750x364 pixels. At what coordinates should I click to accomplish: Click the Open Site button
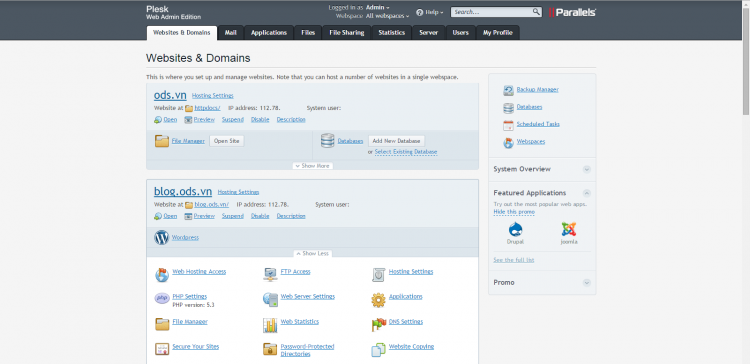click(x=227, y=141)
